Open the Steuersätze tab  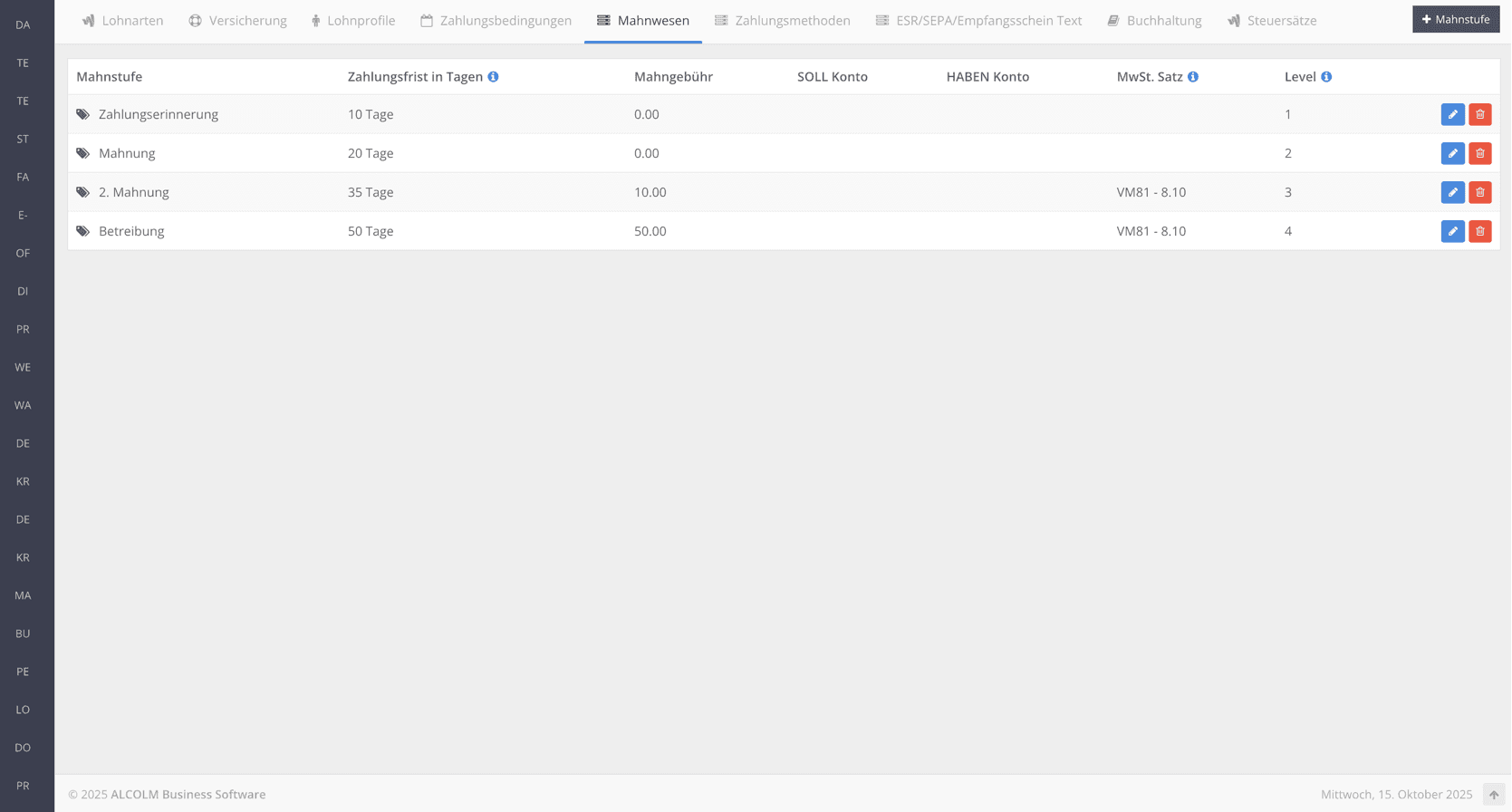click(1272, 21)
